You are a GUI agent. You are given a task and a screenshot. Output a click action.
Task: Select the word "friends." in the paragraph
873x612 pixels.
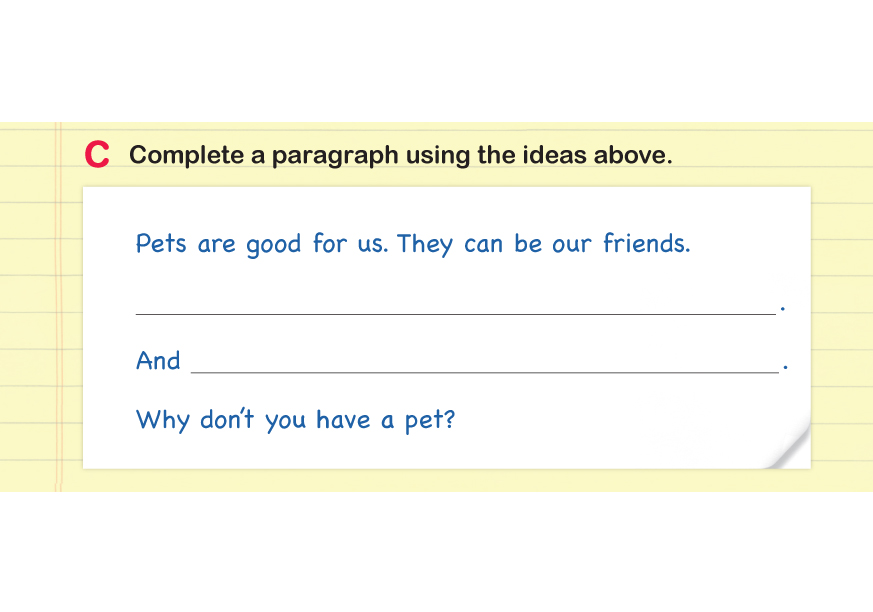pyautogui.click(x=646, y=244)
